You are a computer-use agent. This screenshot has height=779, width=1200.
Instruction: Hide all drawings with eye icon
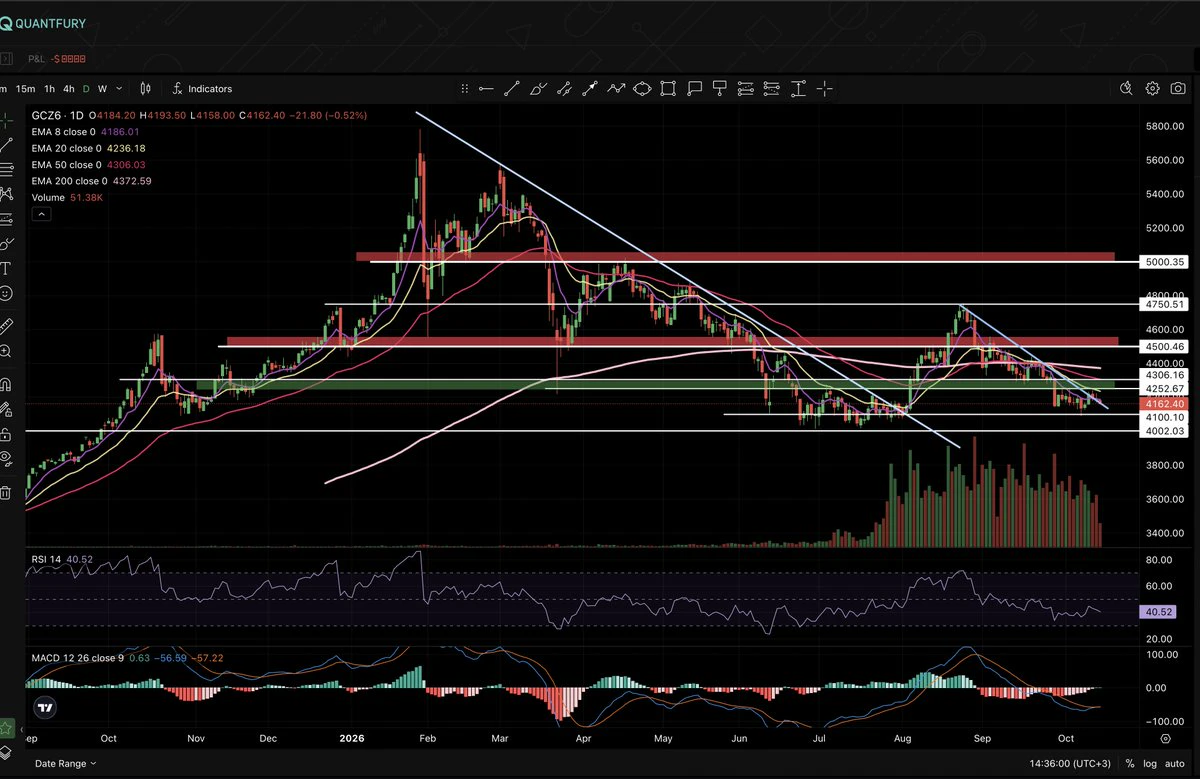point(6,459)
